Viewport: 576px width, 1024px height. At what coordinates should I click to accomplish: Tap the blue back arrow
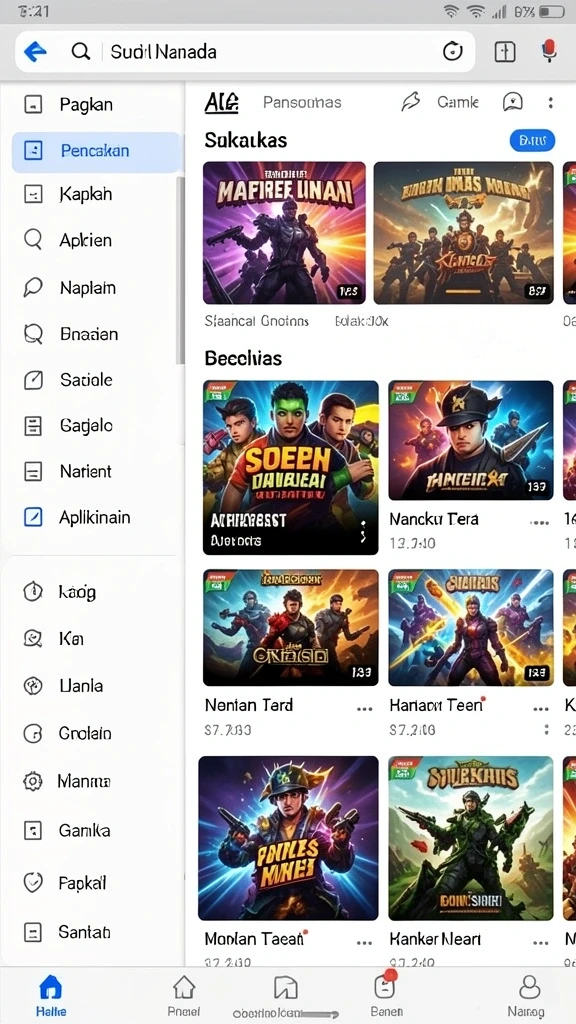35,51
